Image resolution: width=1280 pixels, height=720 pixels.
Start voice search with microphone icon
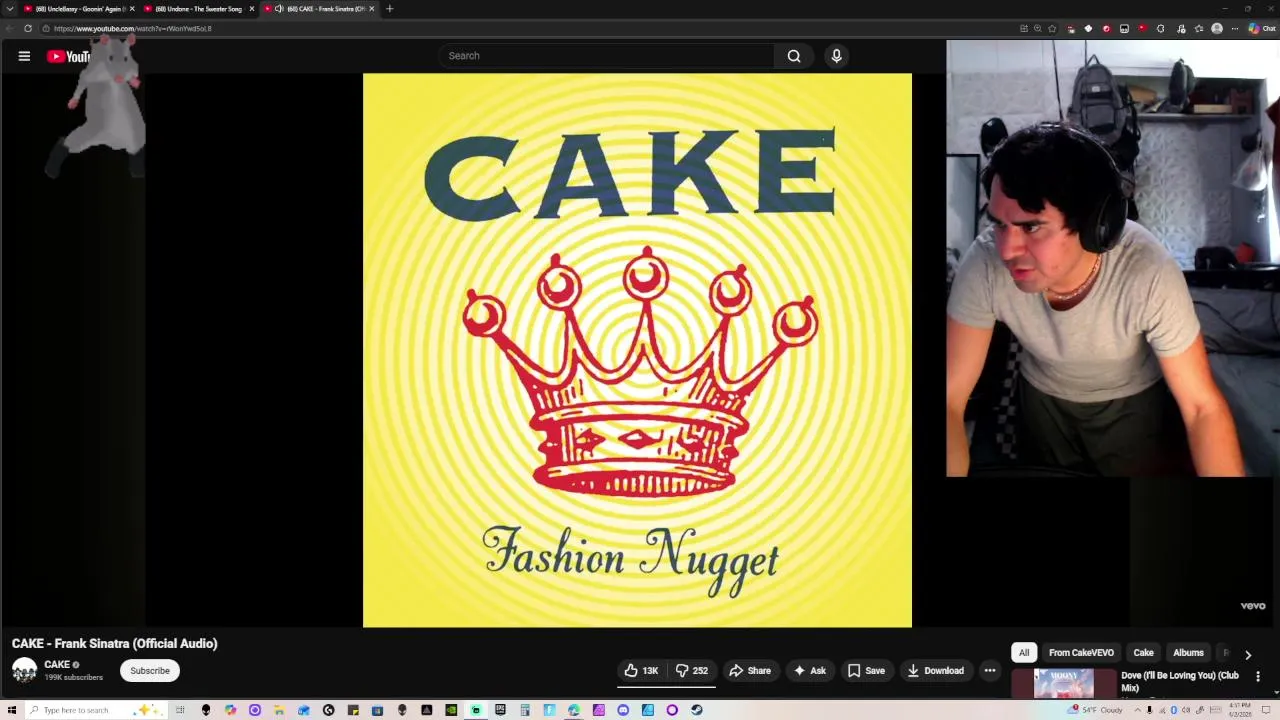tap(837, 56)
